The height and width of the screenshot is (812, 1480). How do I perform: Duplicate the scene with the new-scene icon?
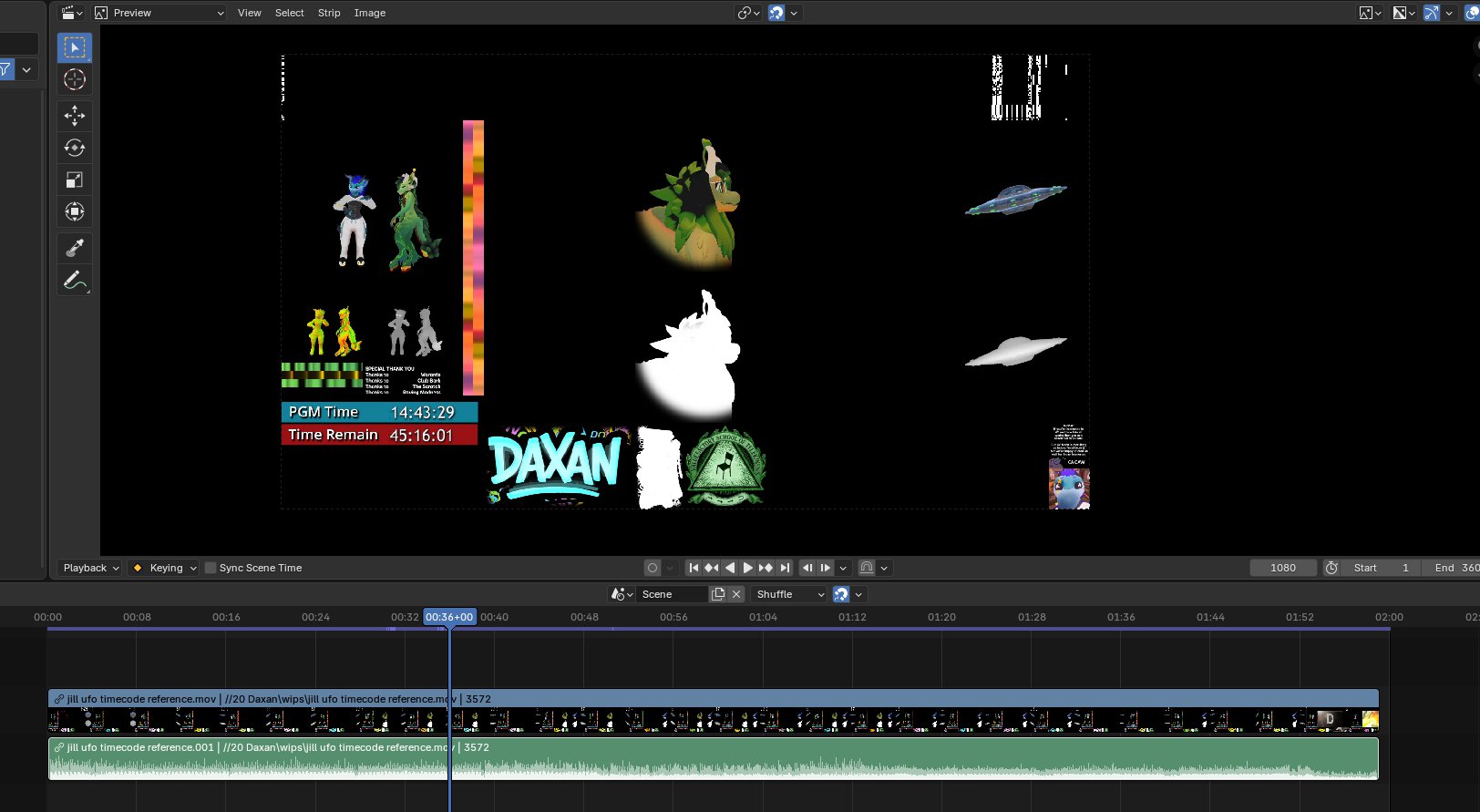(x=718, y=594)
